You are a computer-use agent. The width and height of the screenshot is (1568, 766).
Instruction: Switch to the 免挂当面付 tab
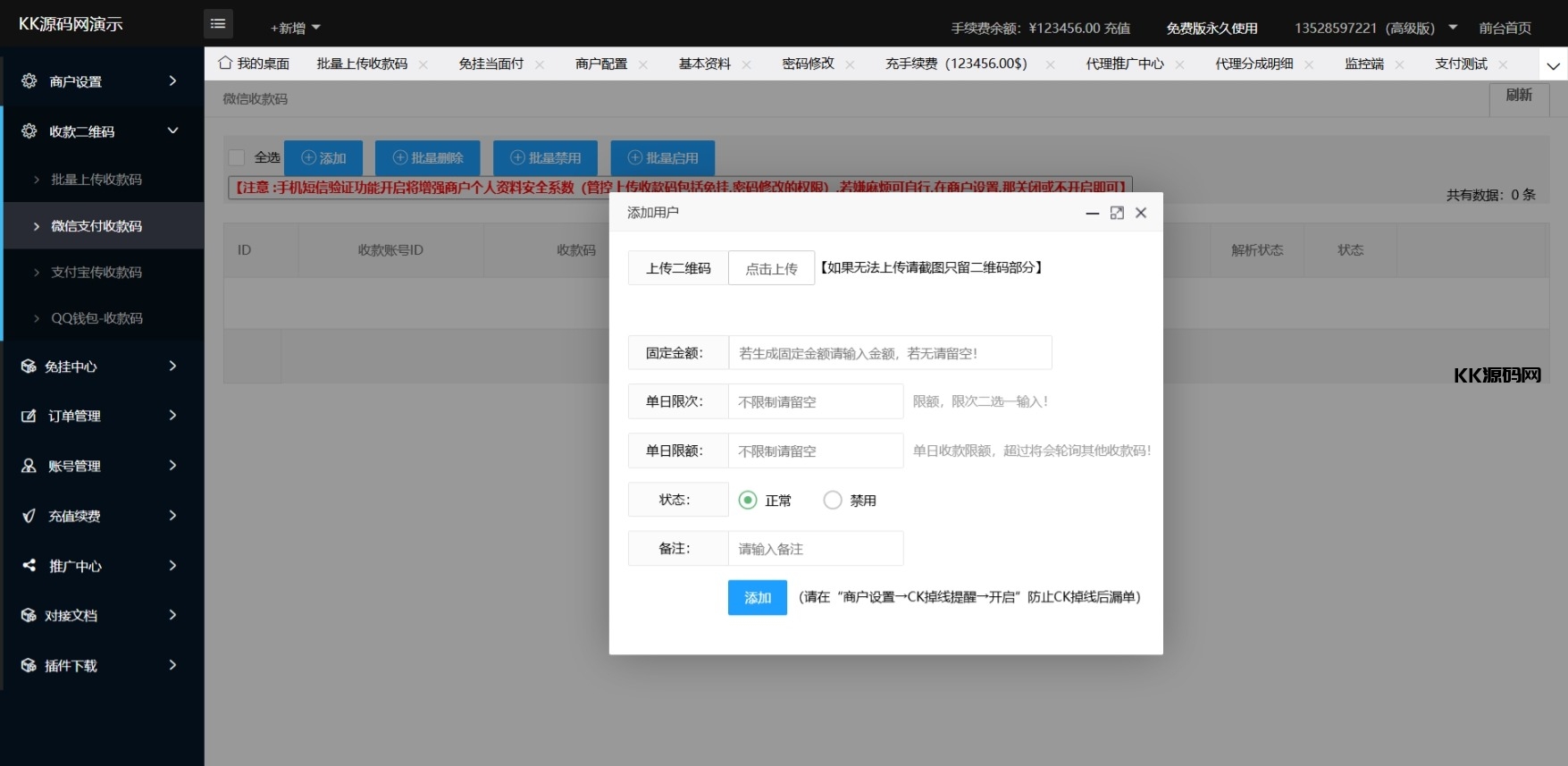[x=491, y=63]
